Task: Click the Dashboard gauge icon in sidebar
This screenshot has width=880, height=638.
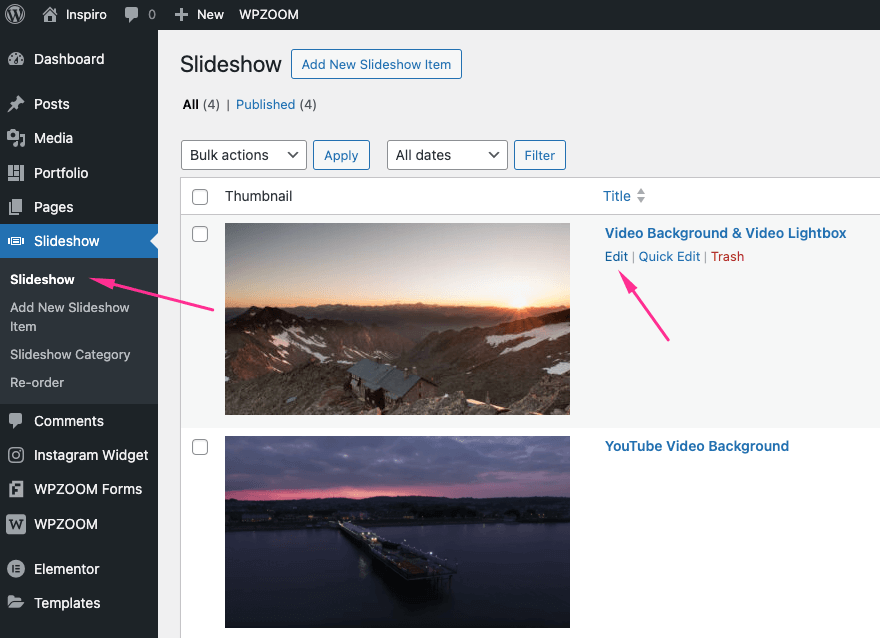Action: 16,59
